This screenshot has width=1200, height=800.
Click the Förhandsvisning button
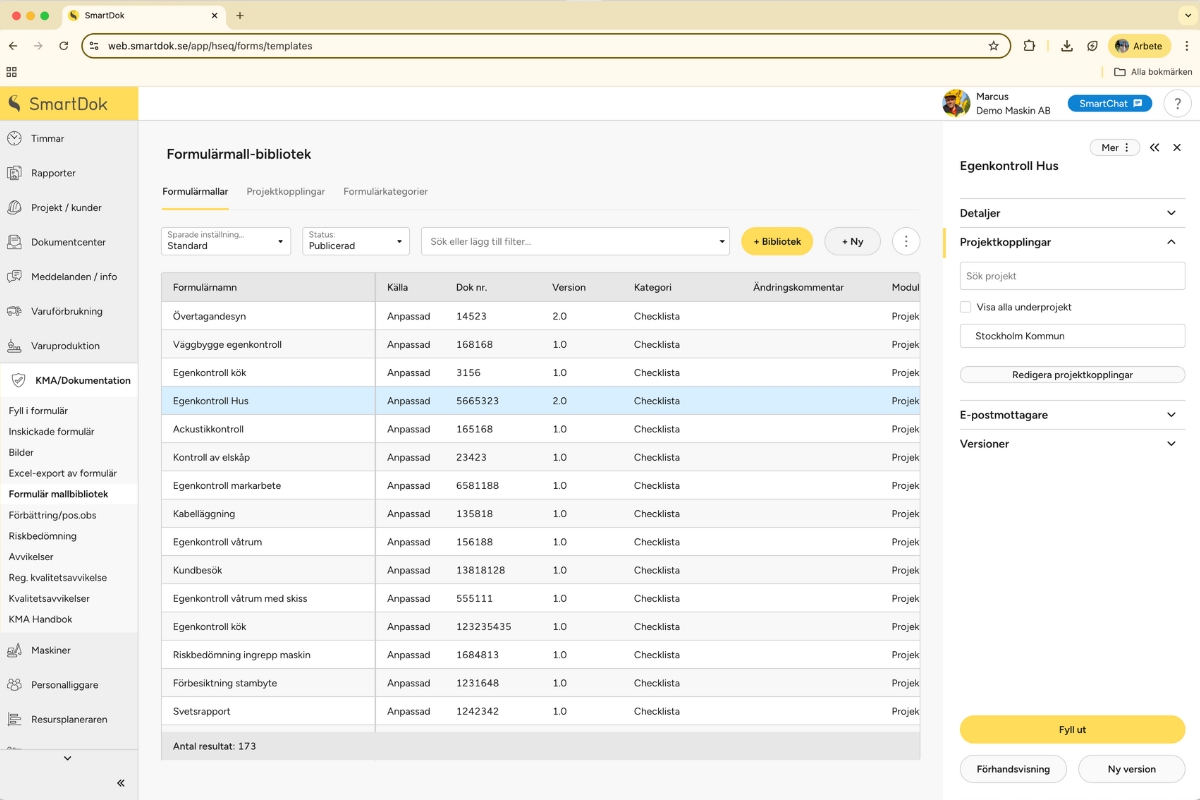[1014, 769]
